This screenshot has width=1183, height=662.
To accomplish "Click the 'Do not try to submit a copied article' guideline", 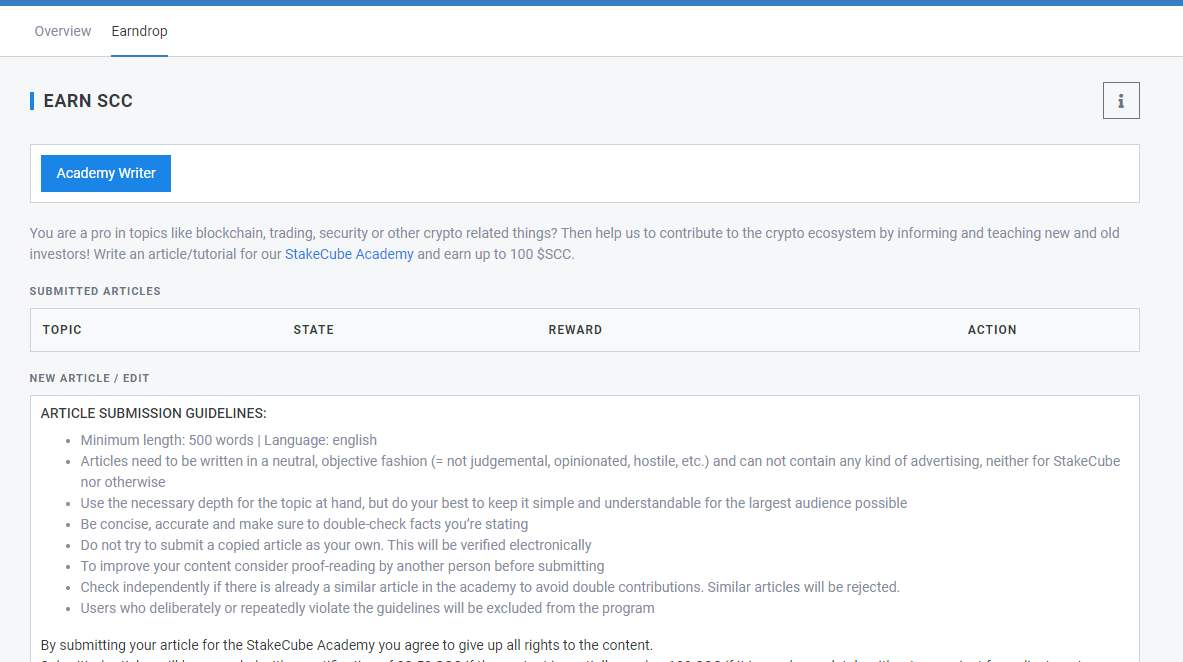I will (x=336, y=545).
